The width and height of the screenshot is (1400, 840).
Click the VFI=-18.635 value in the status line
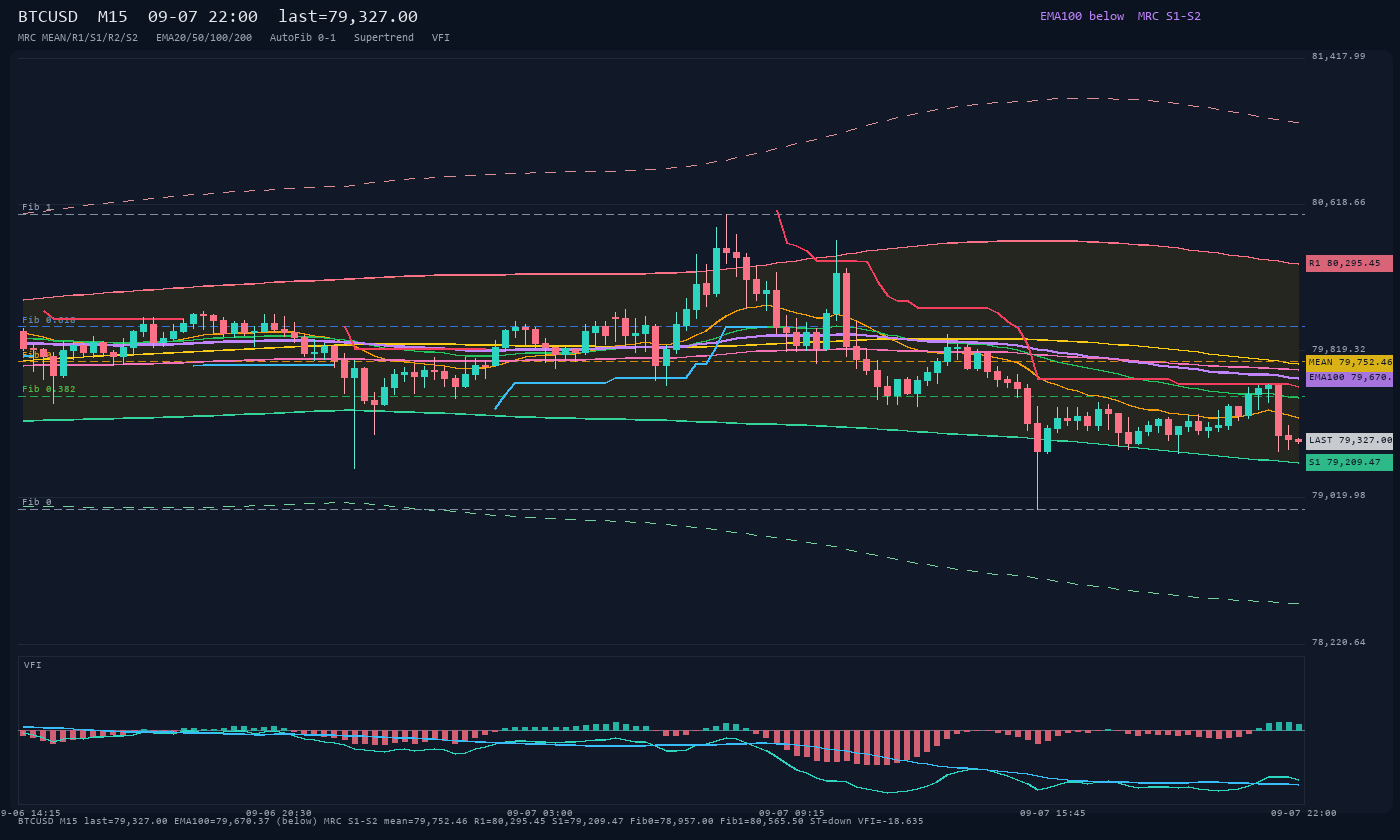click(x=888, y=821)
